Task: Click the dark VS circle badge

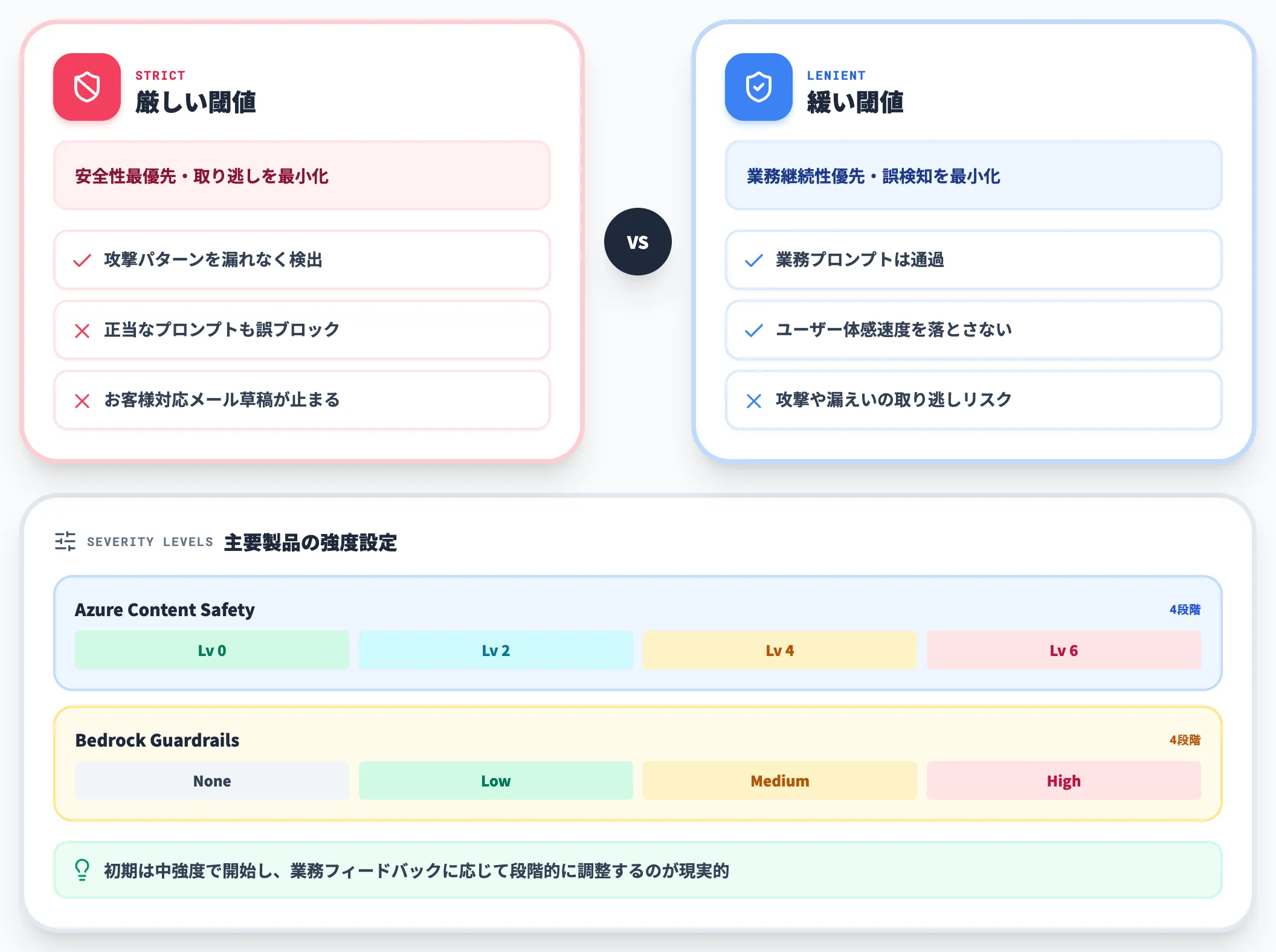Action: coord(638,242)
